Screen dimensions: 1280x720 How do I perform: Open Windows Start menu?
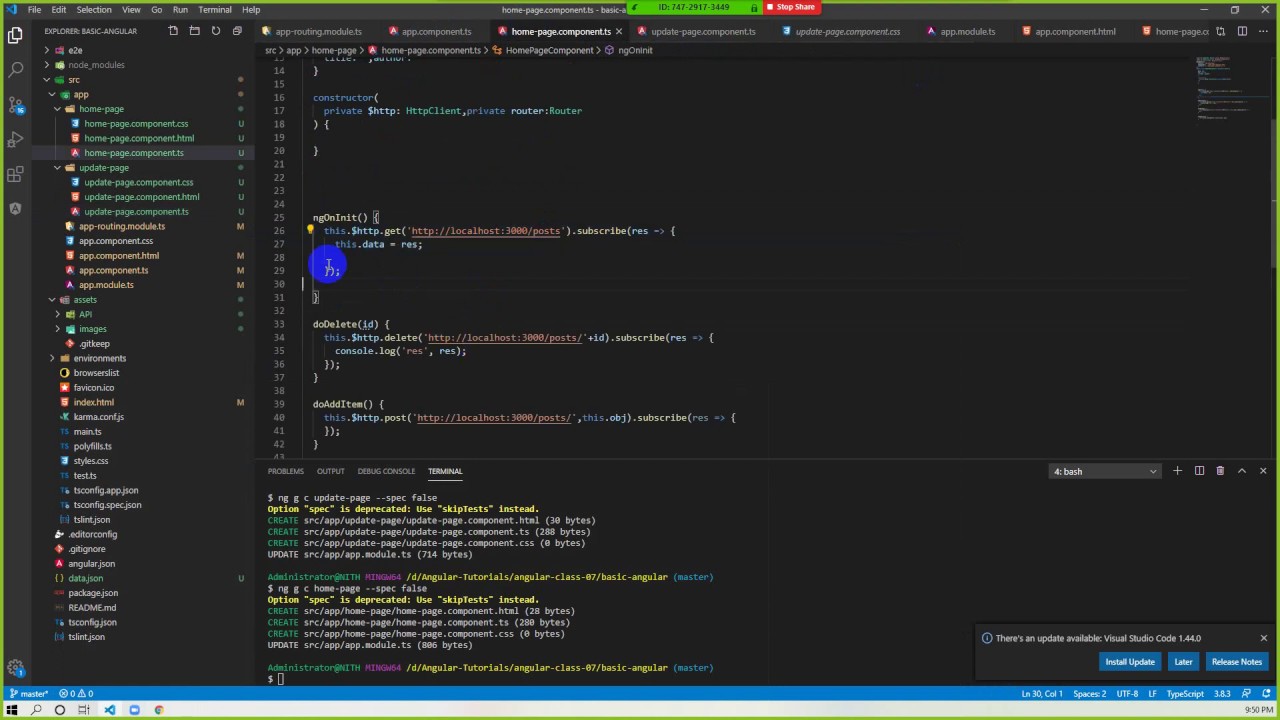[13, 710]
